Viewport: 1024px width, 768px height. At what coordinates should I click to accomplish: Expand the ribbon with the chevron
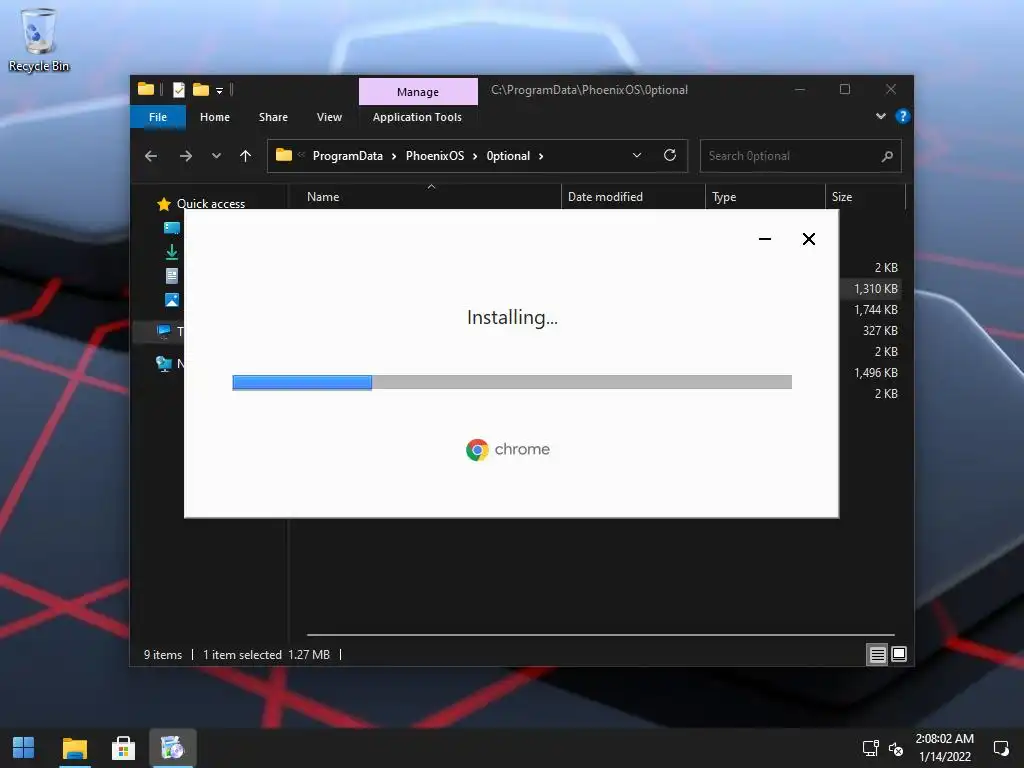pyautogui.click(x=880, y=116)
